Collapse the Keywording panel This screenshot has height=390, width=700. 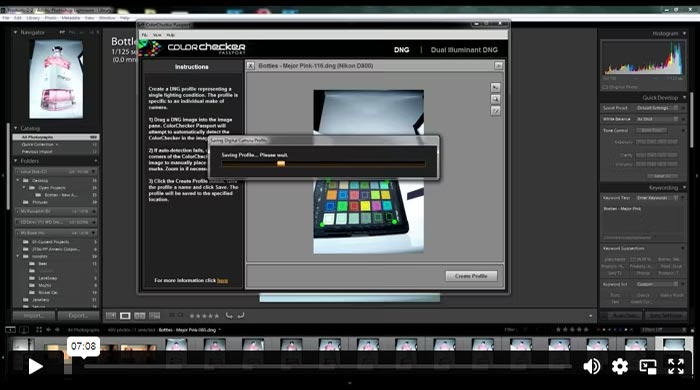pyautogui.click(x=684, y=187)
